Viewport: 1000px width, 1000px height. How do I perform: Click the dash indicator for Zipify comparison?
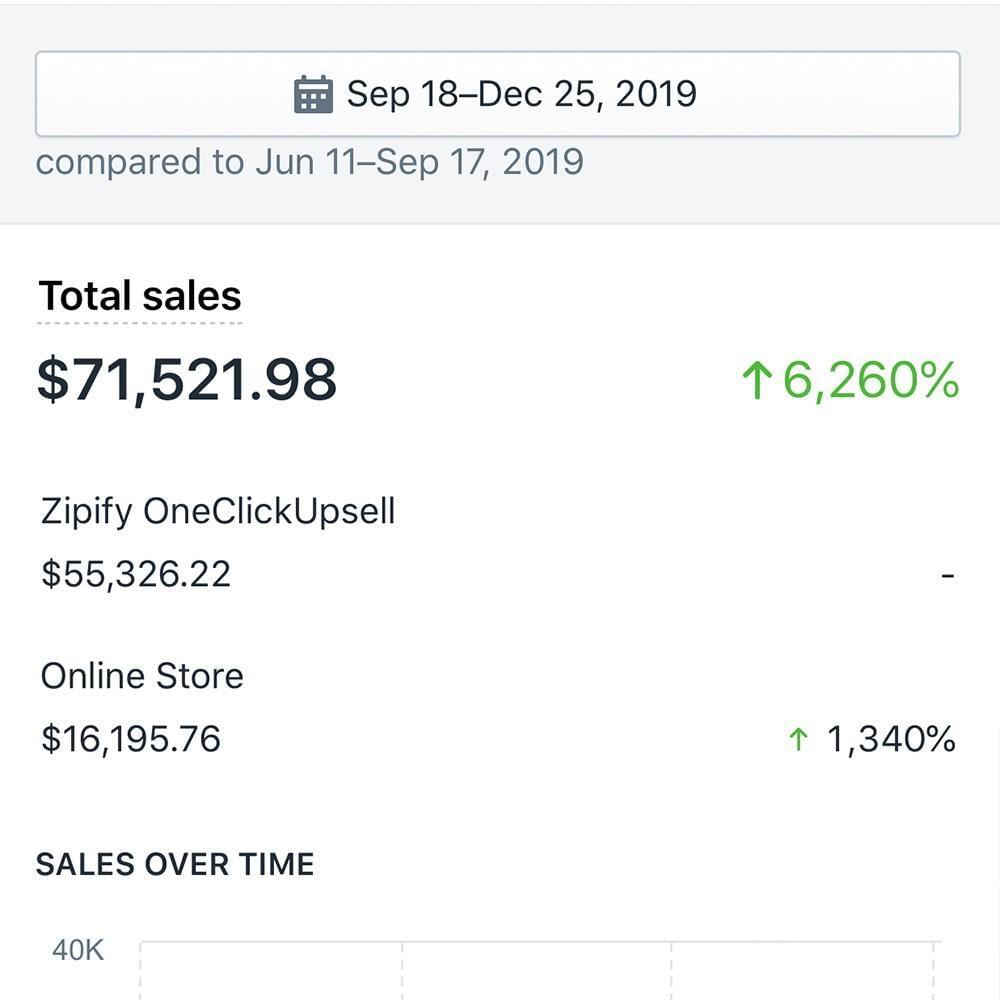click(x=948, y=576)
